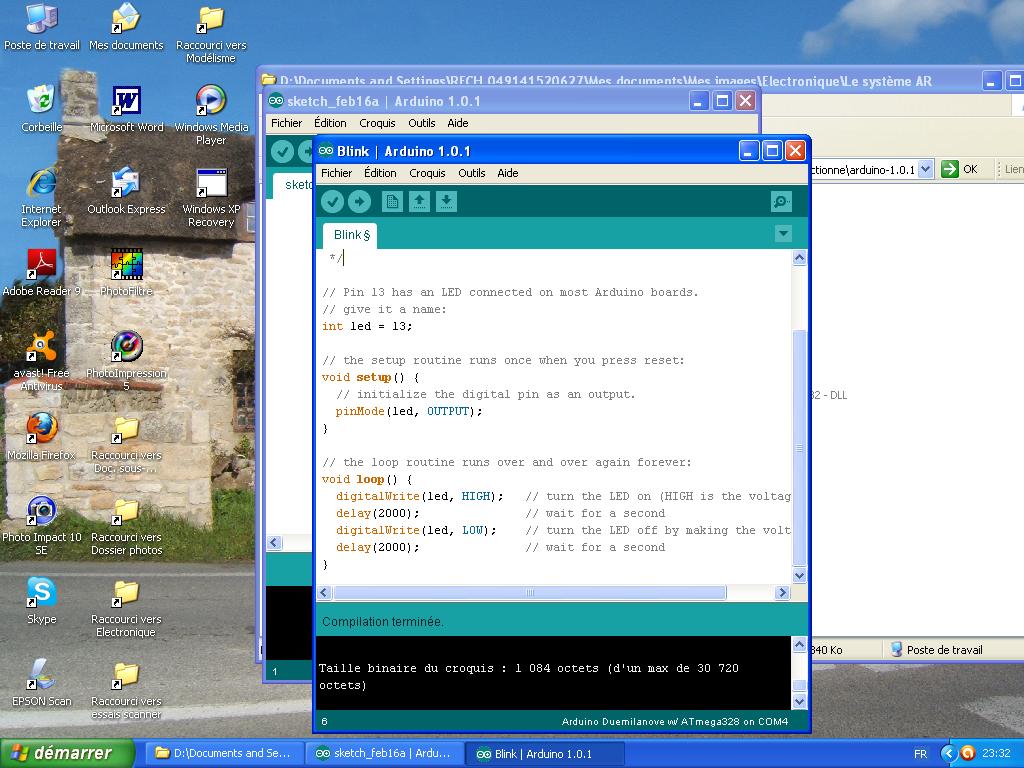Open the Fichier menu in Blink window
This screenshot has width=1024, height=768.
pos(336,173)
